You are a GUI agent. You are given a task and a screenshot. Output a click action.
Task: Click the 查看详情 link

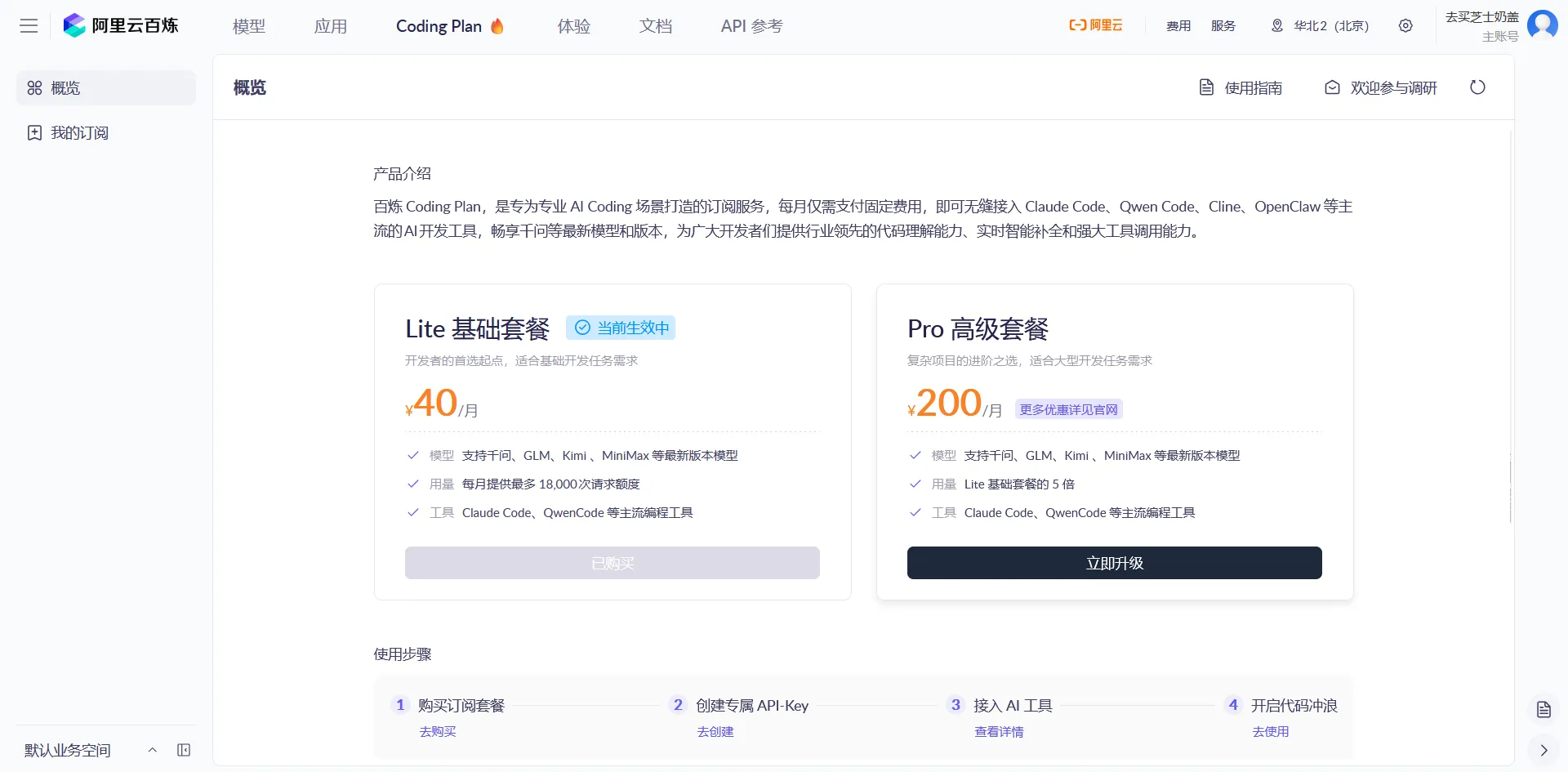point(999,731)
